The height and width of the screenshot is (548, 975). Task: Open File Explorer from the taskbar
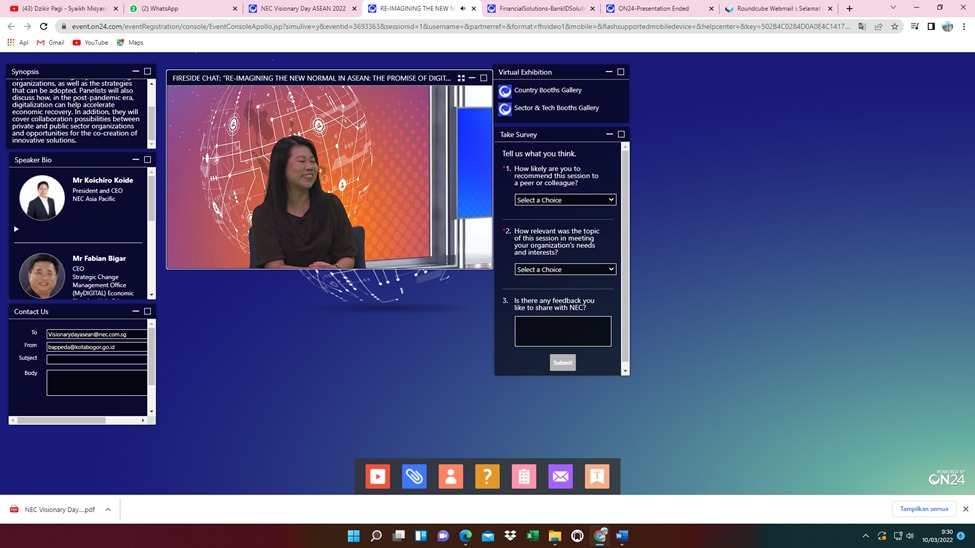pos(555,536)
